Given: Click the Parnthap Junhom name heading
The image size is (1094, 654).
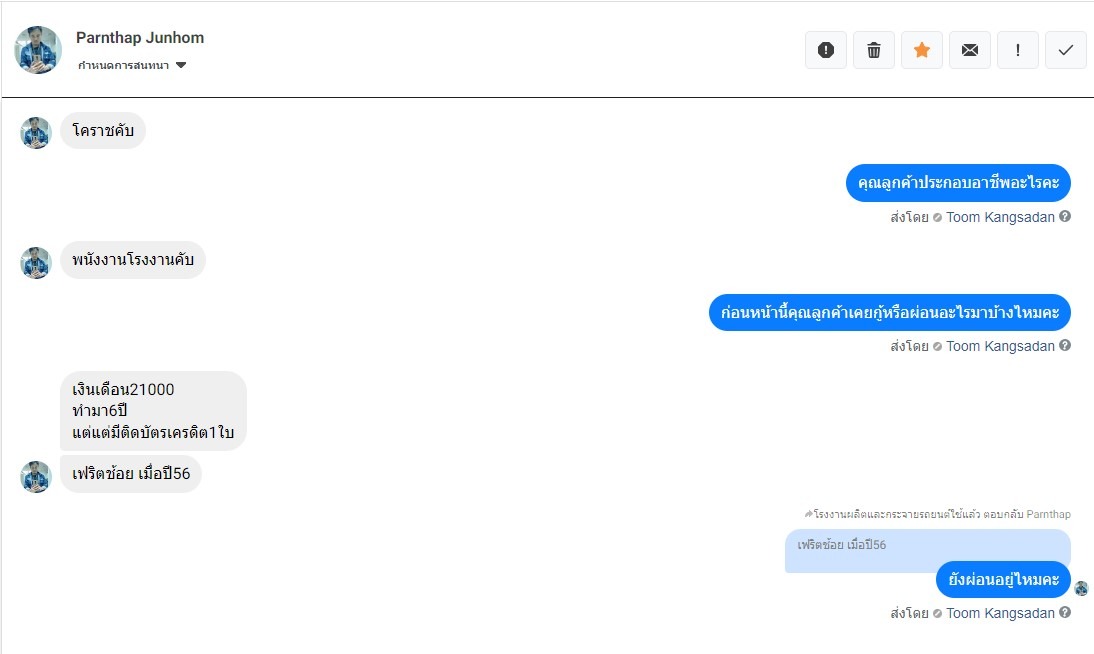Looking at the screenshot, I should 140,38.
